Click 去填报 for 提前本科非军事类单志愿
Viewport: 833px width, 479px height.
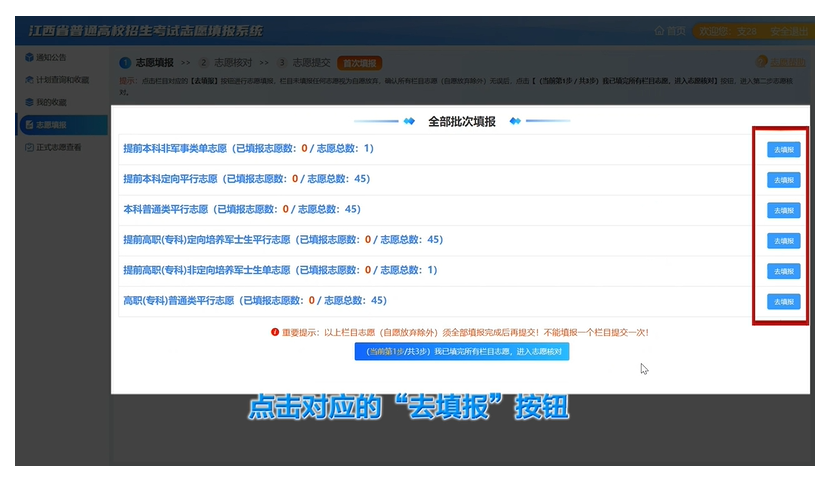tap(783, 149)
